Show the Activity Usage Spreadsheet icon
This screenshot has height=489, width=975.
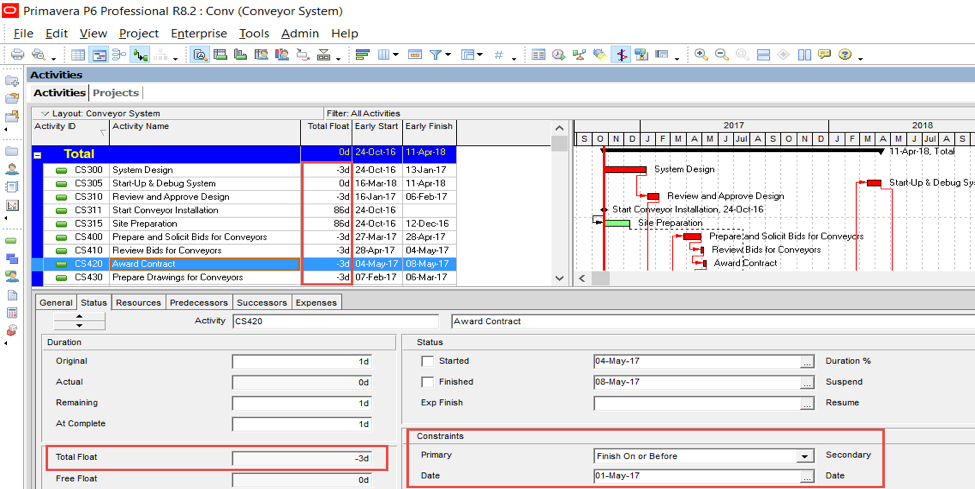coord(221,55)
